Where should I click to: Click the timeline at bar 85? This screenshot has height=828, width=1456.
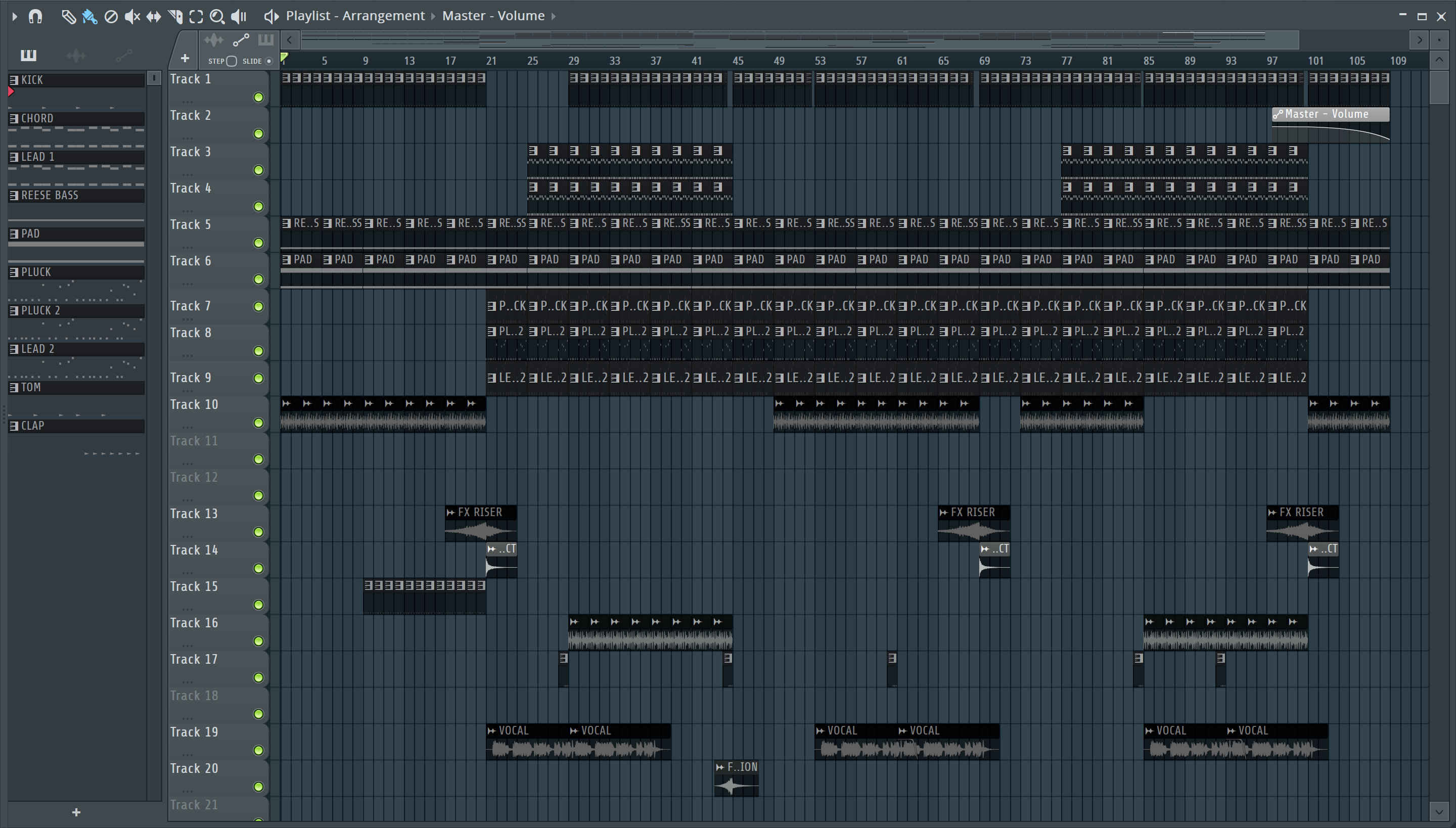(1148, 61)
